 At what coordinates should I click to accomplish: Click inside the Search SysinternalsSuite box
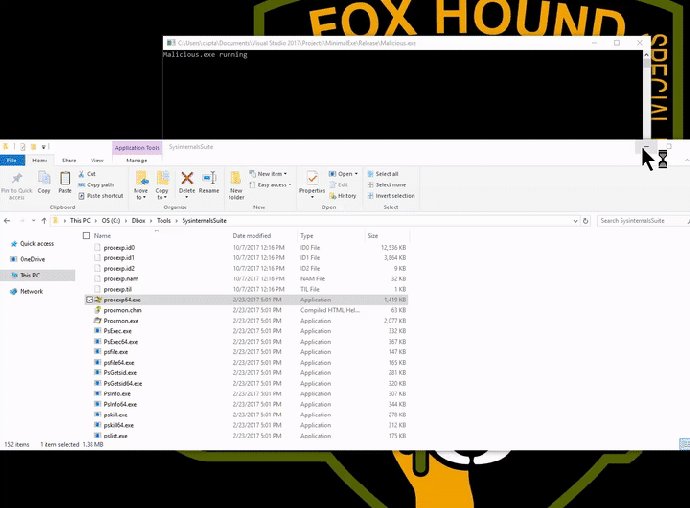pos(642,221)
